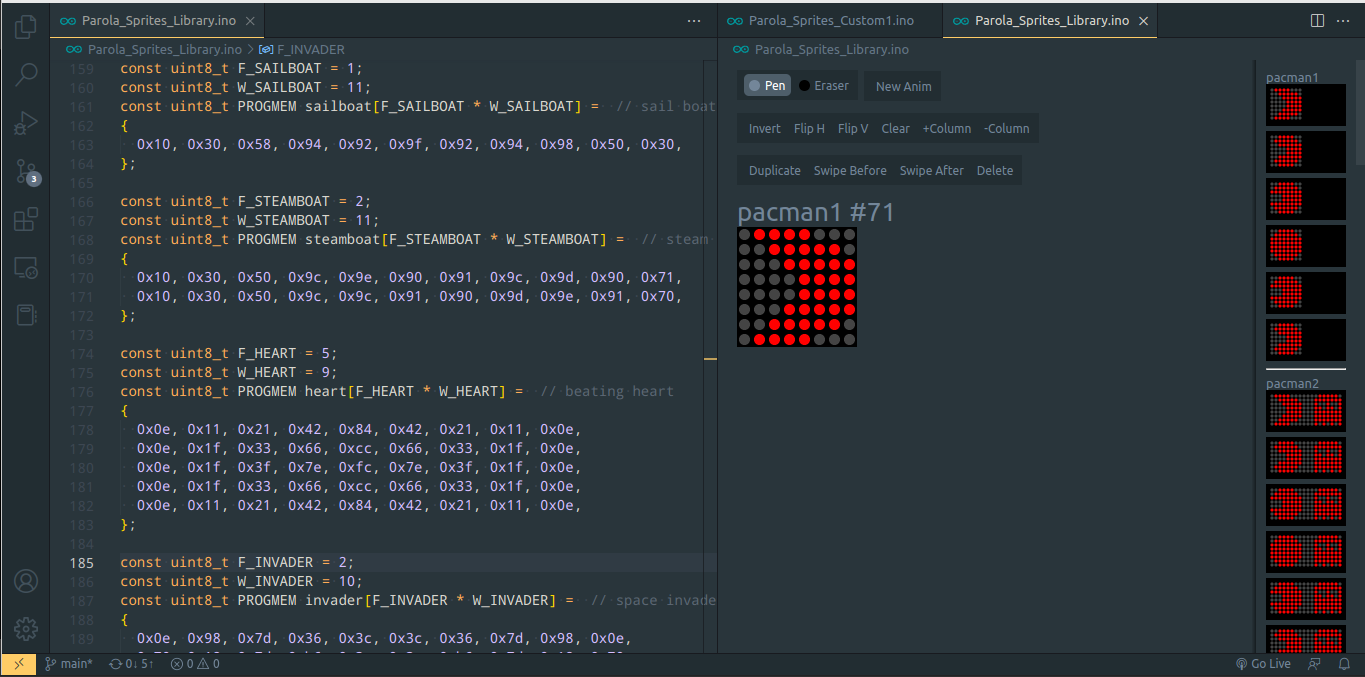Toggle the bottom-right LED of pacman1 grid

point(849,339)
